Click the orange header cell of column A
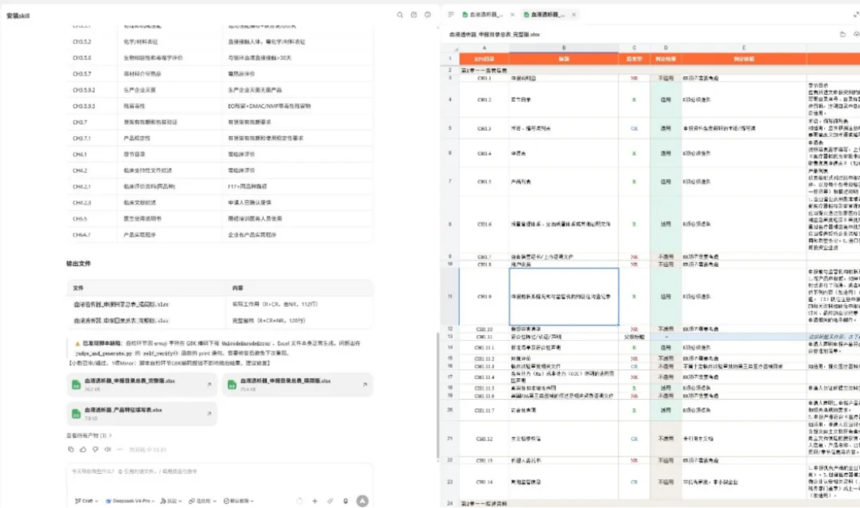This screenshot has width=860, height=508. point(484,59)
